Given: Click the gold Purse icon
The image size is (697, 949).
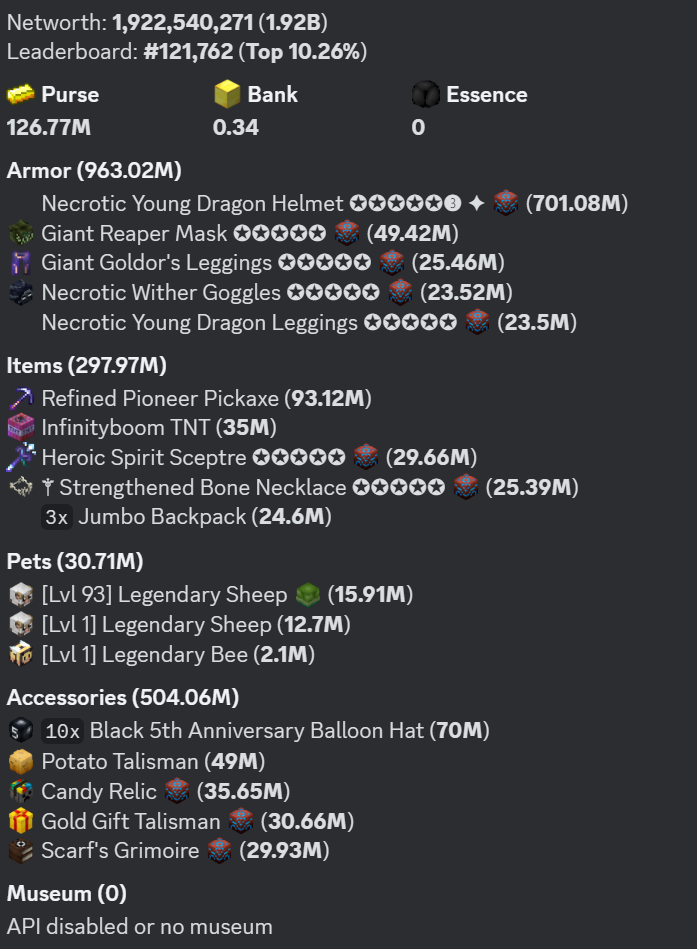Looking at the screenshot, I should pos(21,95).
